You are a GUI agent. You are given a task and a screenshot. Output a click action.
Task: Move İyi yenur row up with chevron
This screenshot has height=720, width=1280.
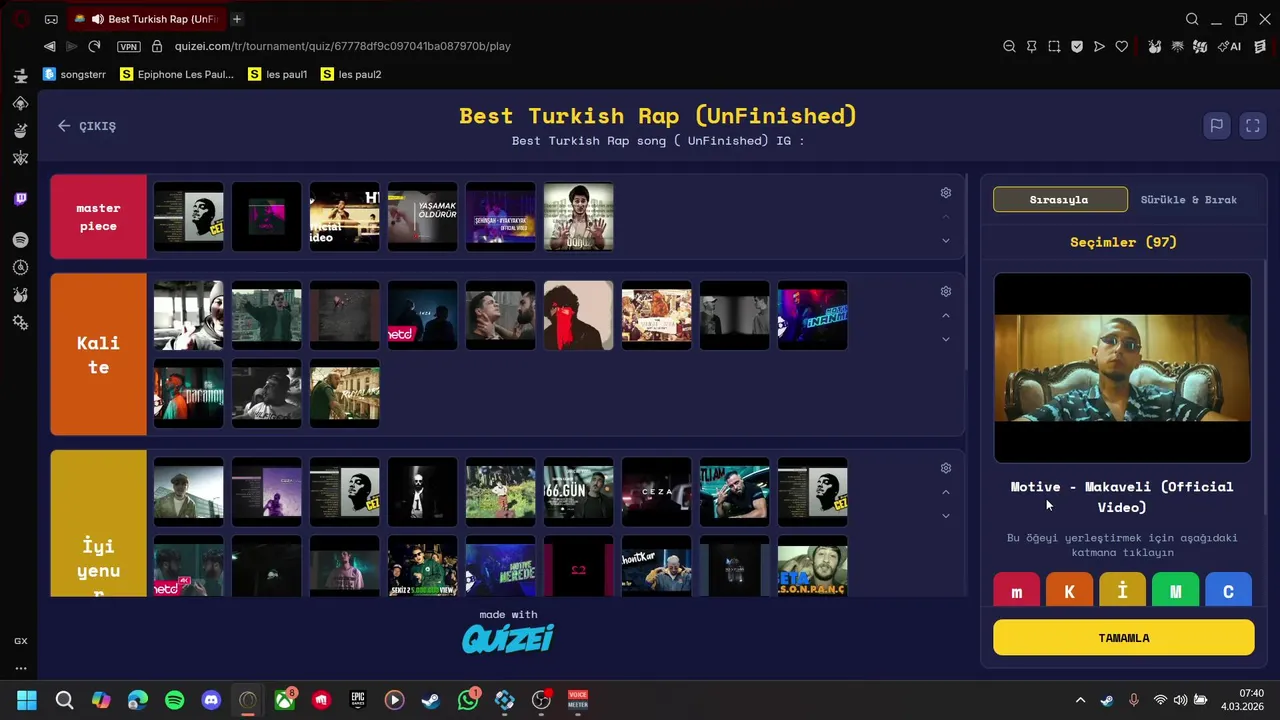946,492
